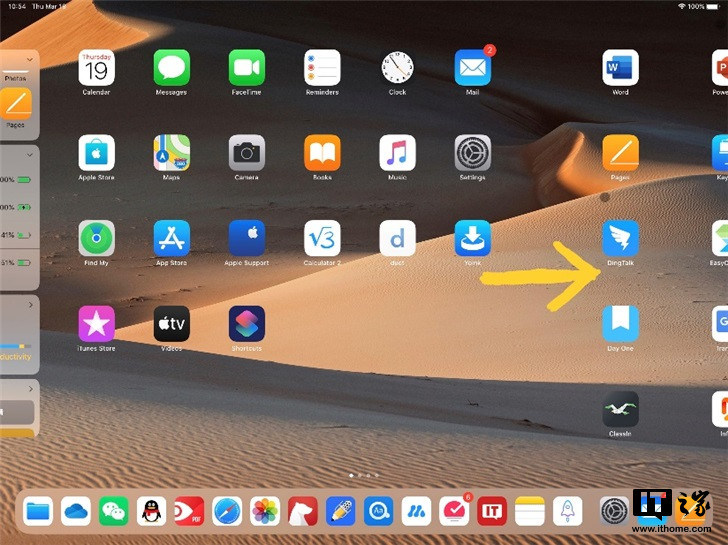Open the yellow Notes app in dock
This screenshot has height=545, width=728.
pos(530,511)
